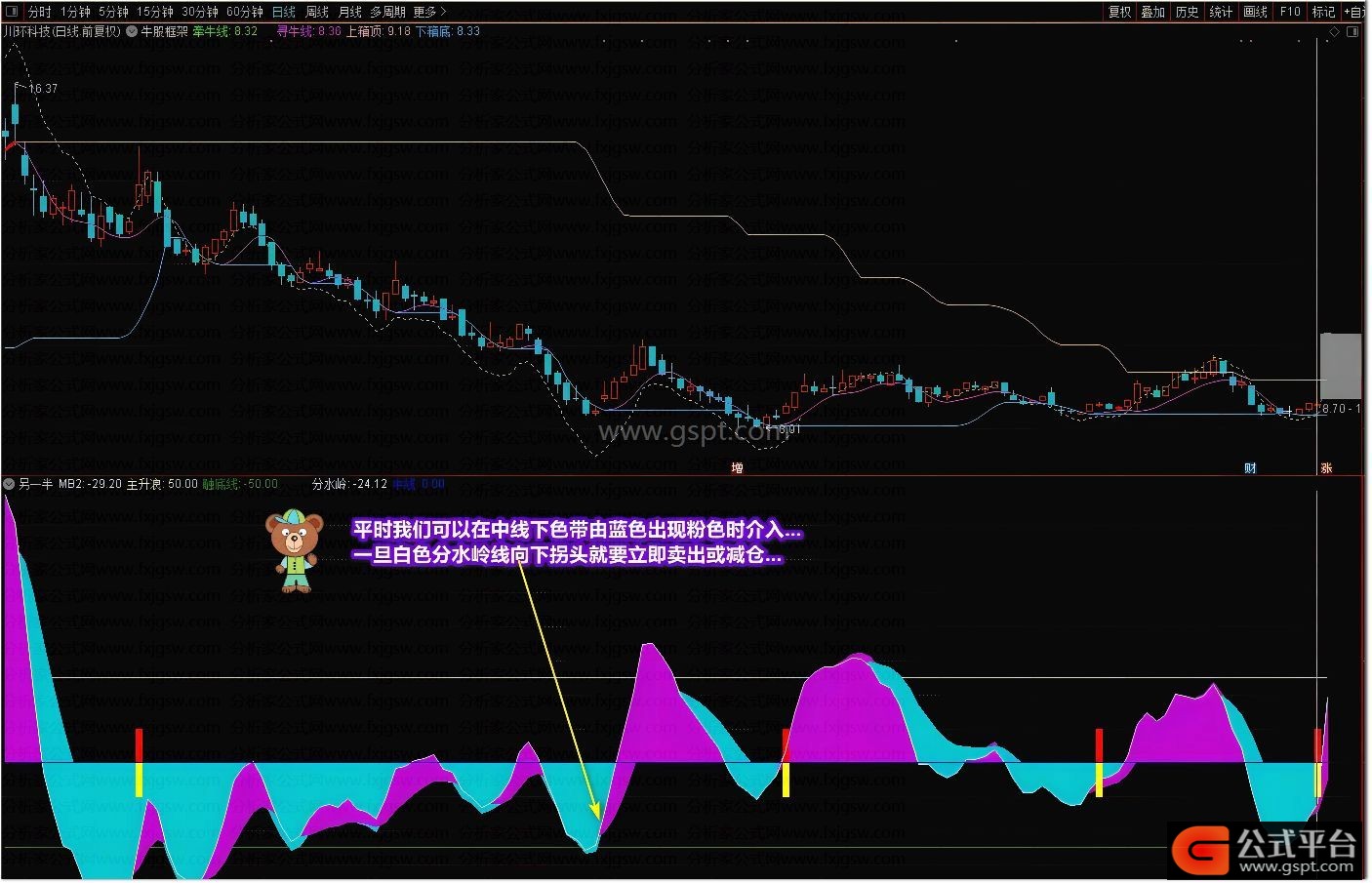This screenshot has width=1372, height=883.
Task: Toggle the right side panel icon
Action: 1353,32
